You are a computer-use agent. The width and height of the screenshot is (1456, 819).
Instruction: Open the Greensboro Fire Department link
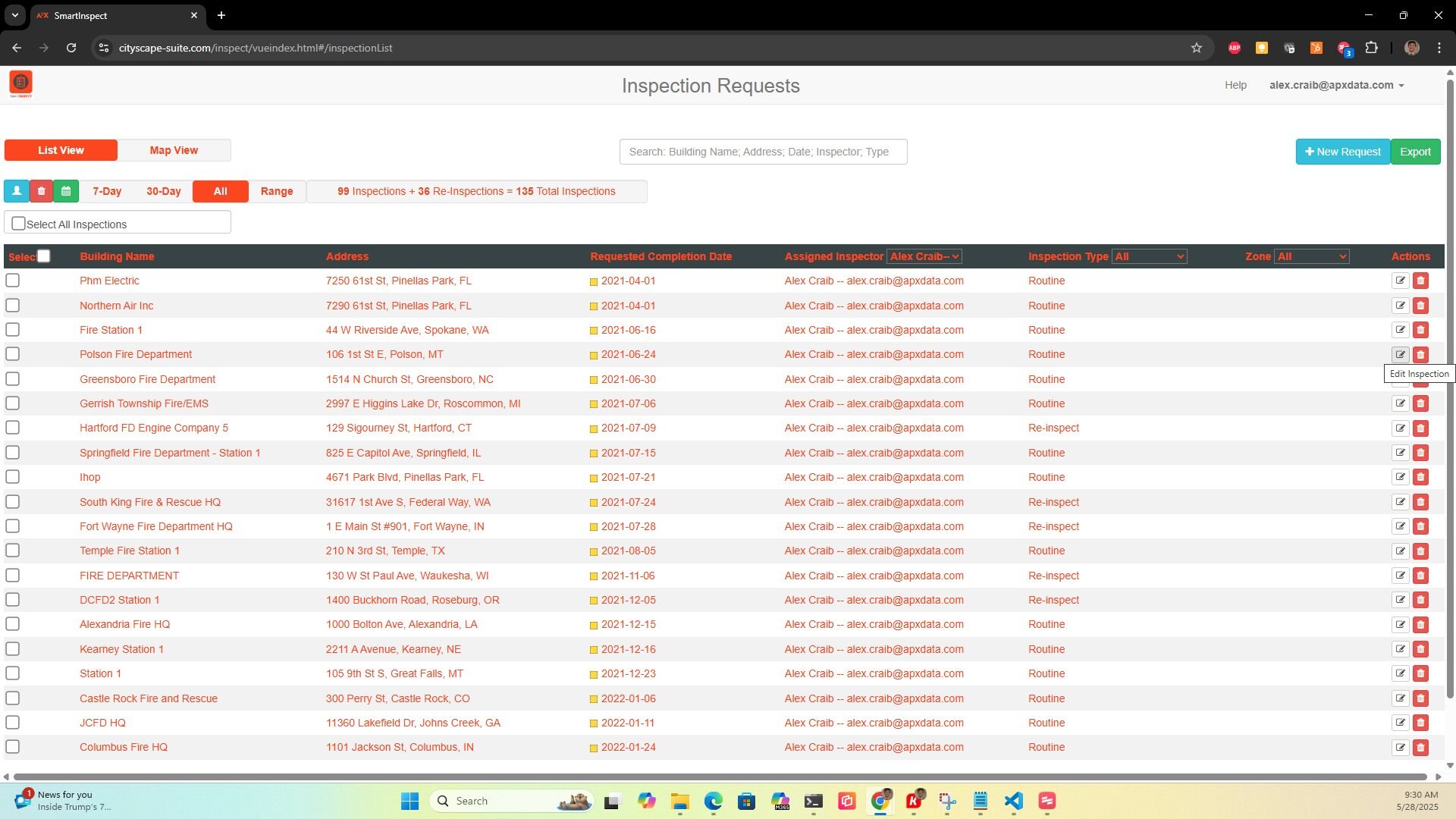147,379
